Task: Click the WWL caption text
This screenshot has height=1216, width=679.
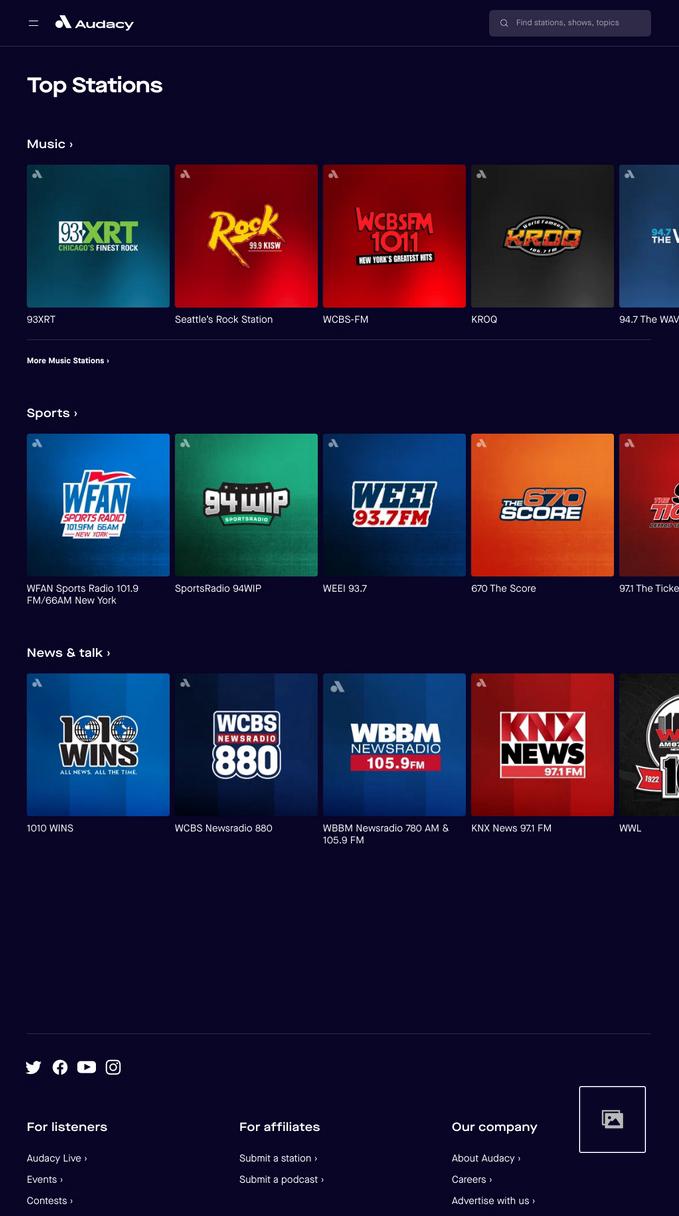Action: (630, 829)
